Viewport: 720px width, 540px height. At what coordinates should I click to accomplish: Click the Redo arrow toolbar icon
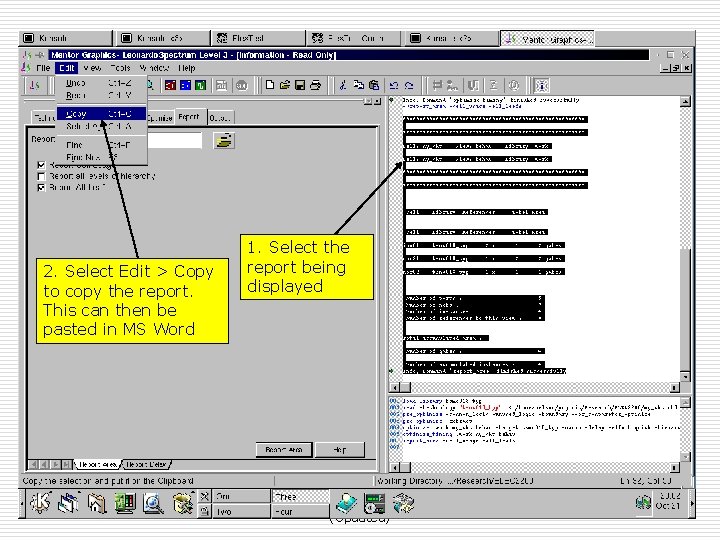coord(409,85)
